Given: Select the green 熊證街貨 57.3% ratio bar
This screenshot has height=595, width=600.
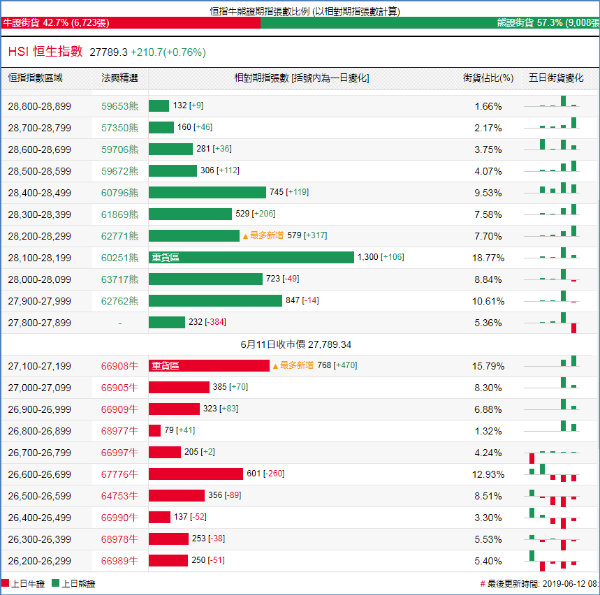Looking at the screenshot, I should pyautogui.click(x=430, y=23).
